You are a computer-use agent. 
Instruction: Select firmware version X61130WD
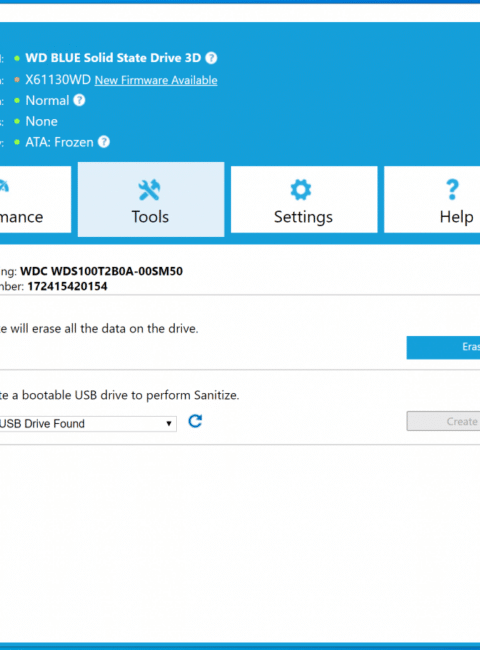pyautogui.click(x=58, y=80)
